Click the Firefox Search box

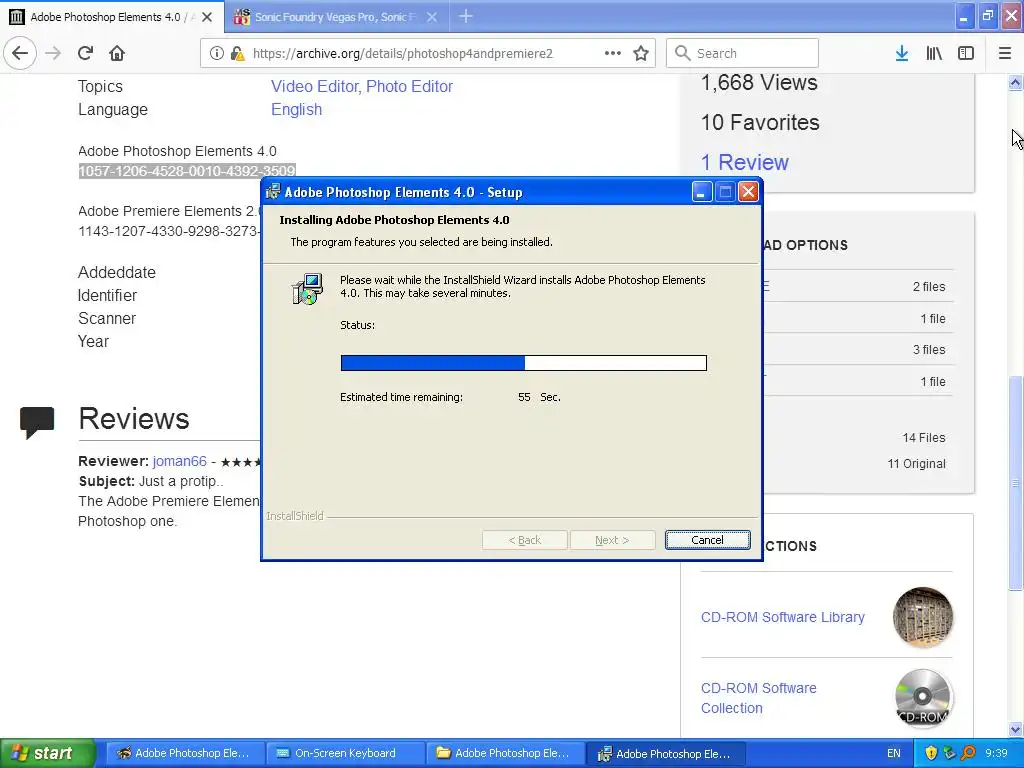pyautogui.click(x=742, y=54)
